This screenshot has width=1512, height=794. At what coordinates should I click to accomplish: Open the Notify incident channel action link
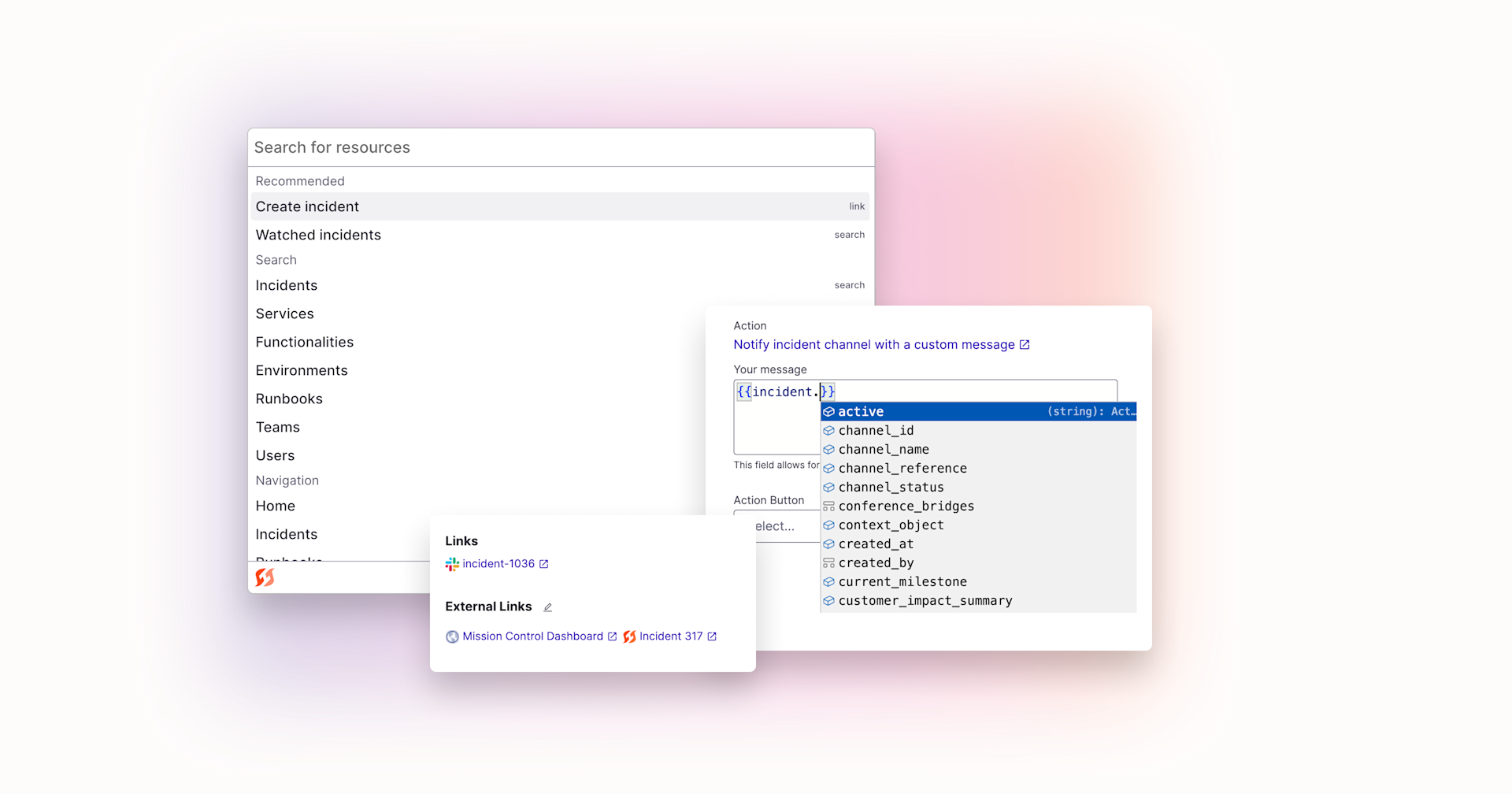coord(881,344)
